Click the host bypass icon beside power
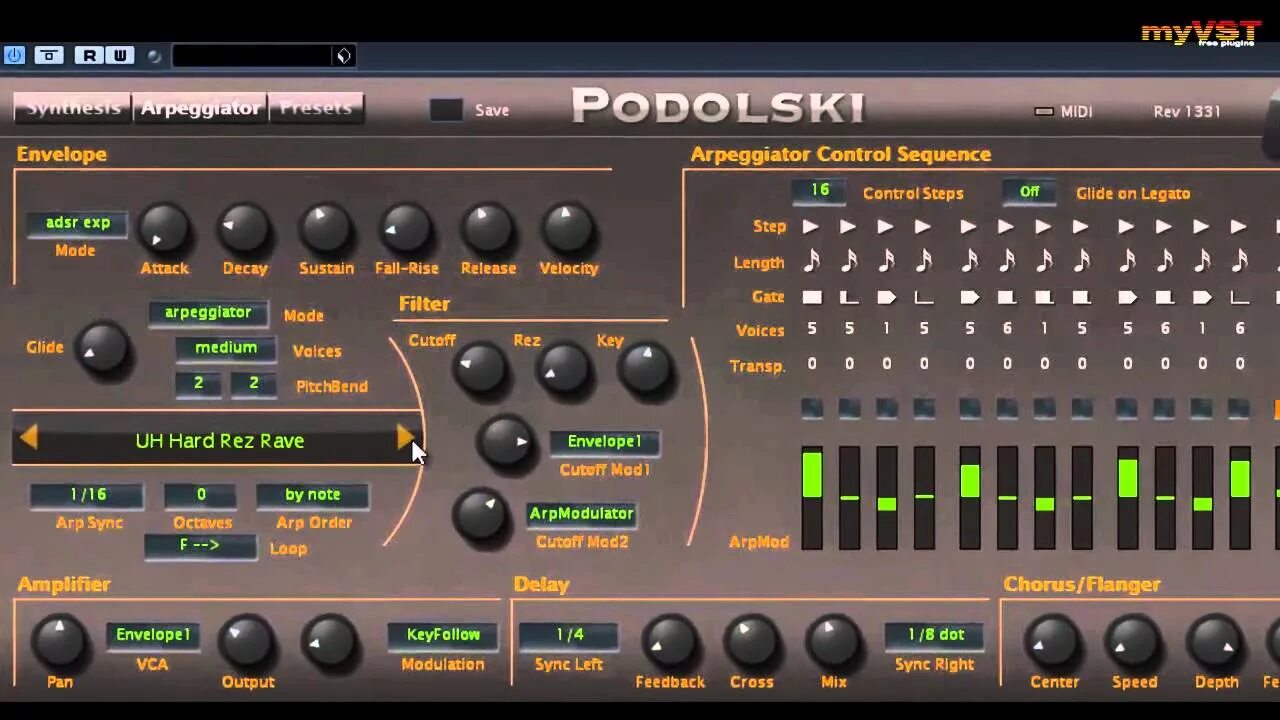 [x=48, y=56]
